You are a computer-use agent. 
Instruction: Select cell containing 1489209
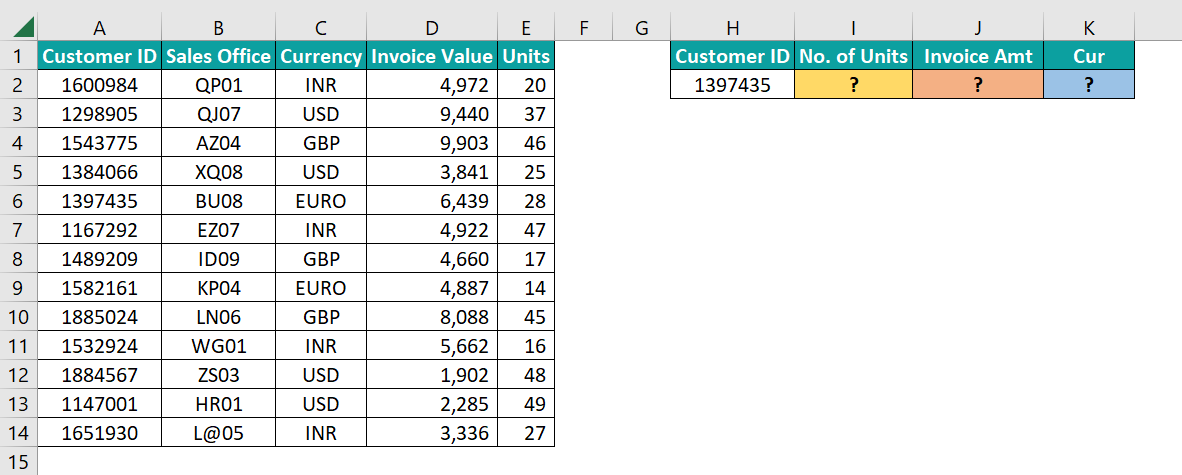click(x=99, y=259)
